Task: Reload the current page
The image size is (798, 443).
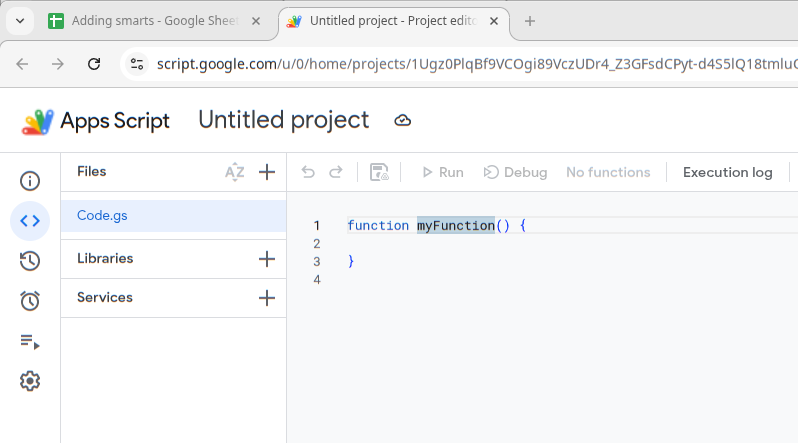Action: (x=94, y=64)
